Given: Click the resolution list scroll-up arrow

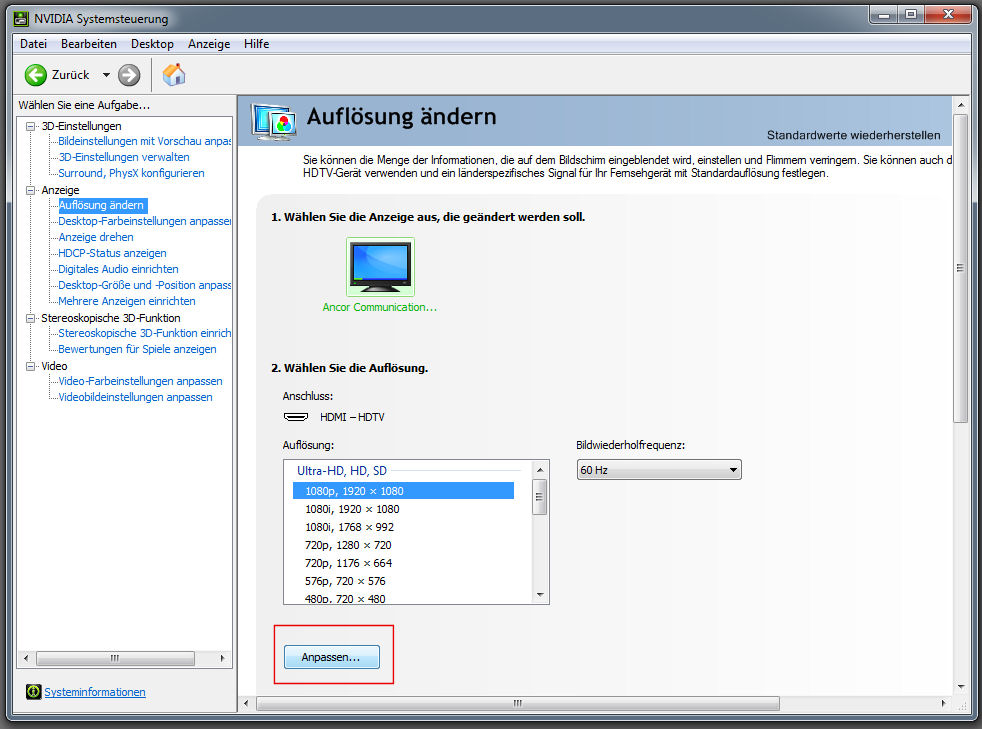Looking at the screenshot, I should click(x=540, y=470).
